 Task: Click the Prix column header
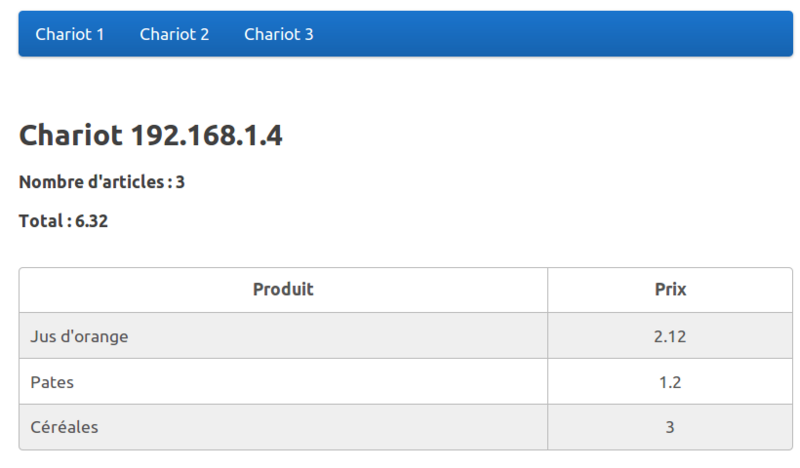[670, 290]
